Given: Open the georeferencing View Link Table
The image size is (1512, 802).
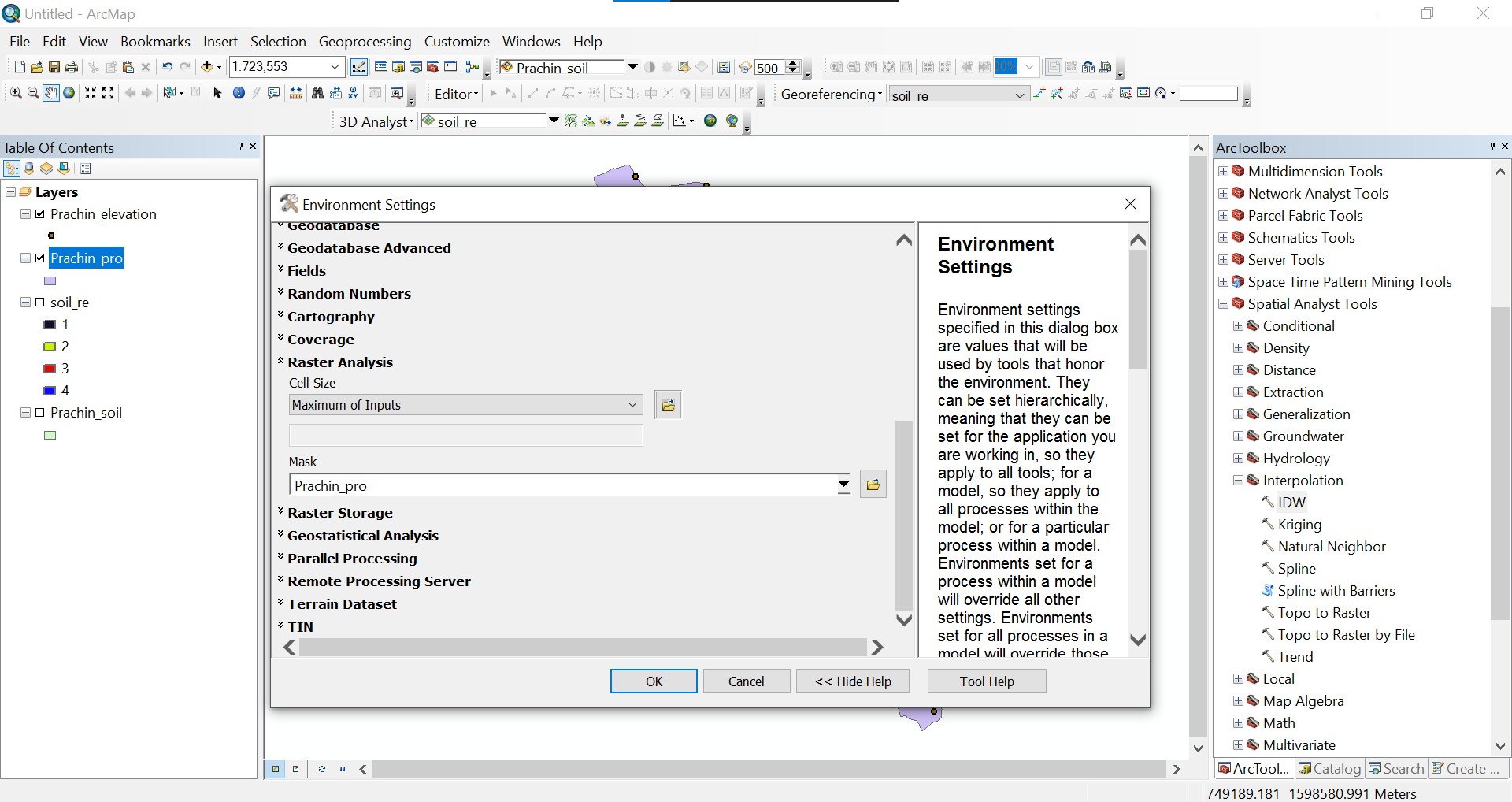Looking at the screenshot, I should point(1143,93).
